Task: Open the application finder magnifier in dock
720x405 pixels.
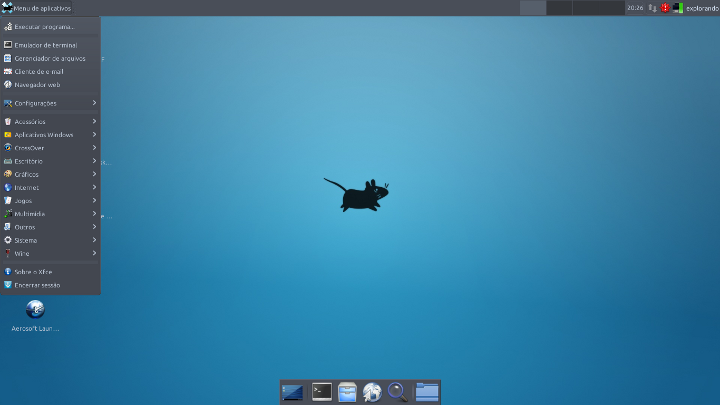Action: point(398,393)
